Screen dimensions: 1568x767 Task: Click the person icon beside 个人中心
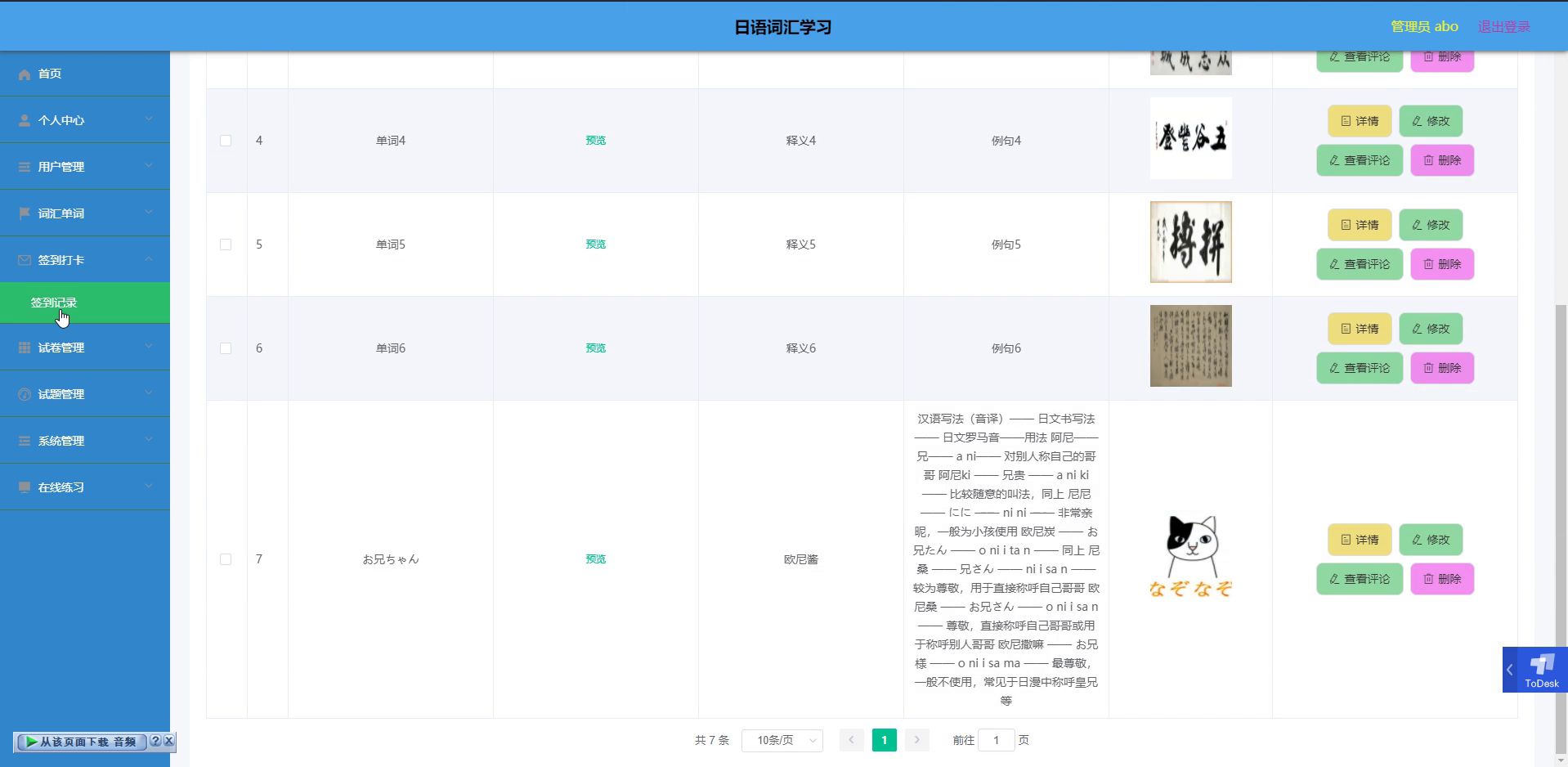(25, 120)
